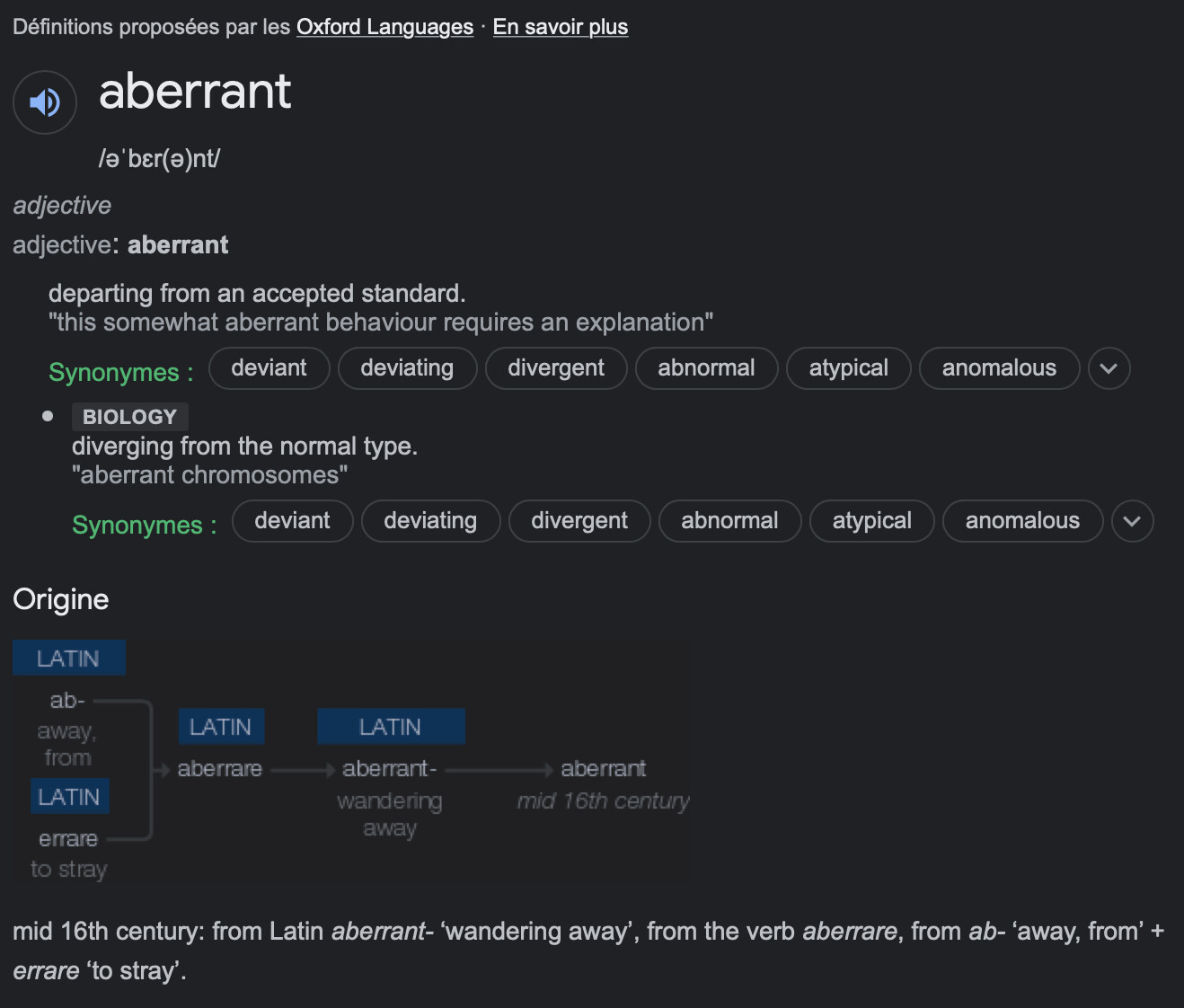Image resolution: width=1184 pixels, height=1008 pixels.
Task: Choose 'abnormal' under the biology definition
Action: [729, 521]
